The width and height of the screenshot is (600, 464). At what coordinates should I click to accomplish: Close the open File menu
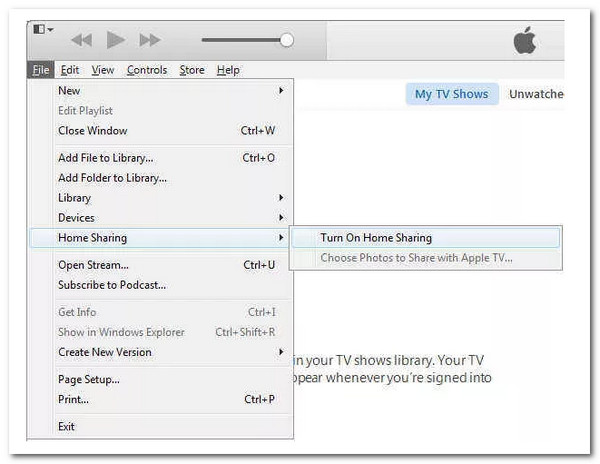click(41, 70)
